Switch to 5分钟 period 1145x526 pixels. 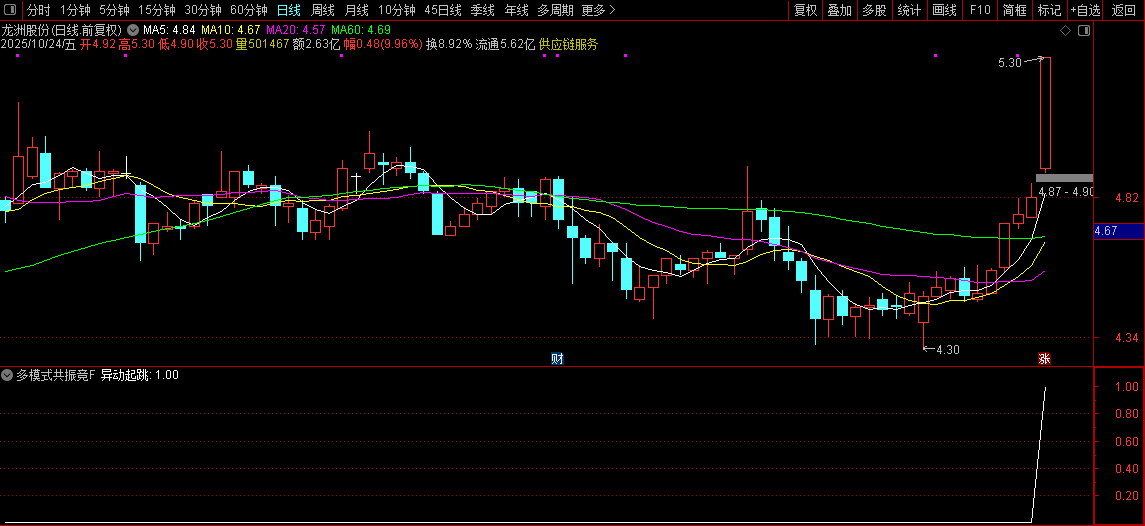click(114, 10)
